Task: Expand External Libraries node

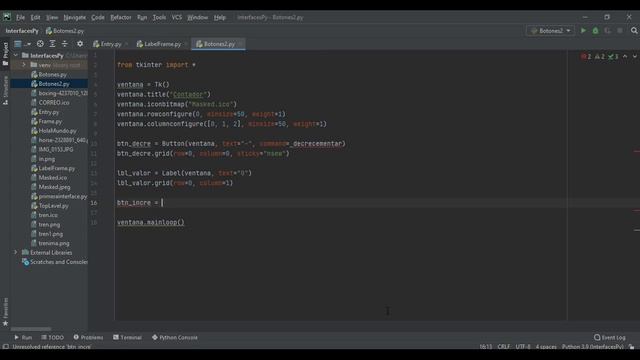Action: point(16,252)
